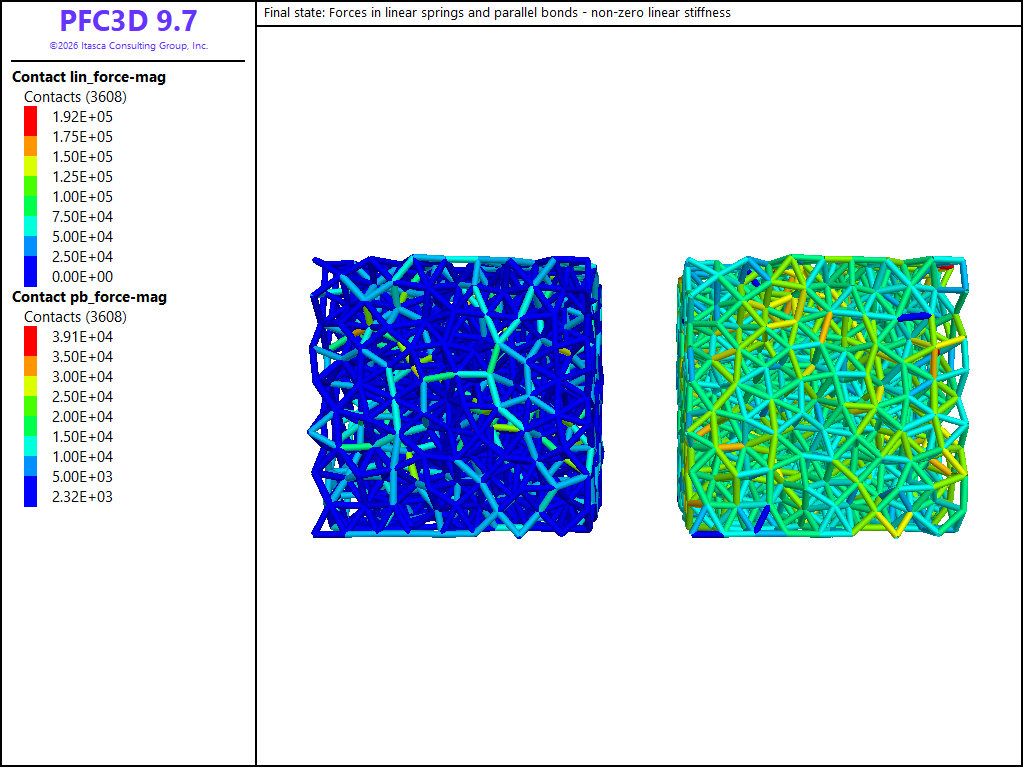The image size is (1024, 768).
Task: Click the 2.00E+04 legend value
Action: click(x=82, y=417)
